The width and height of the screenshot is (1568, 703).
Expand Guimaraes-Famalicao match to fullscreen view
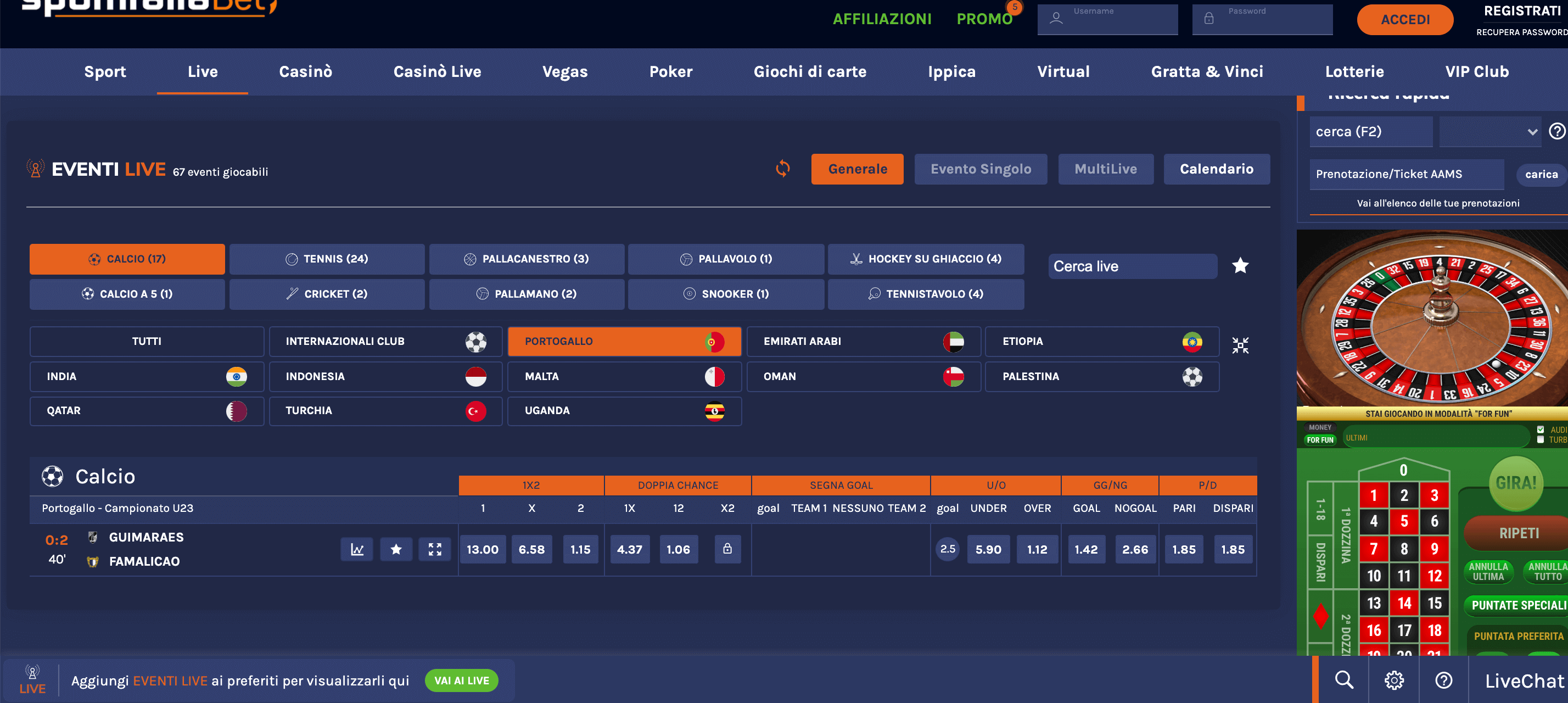[435, 549]
